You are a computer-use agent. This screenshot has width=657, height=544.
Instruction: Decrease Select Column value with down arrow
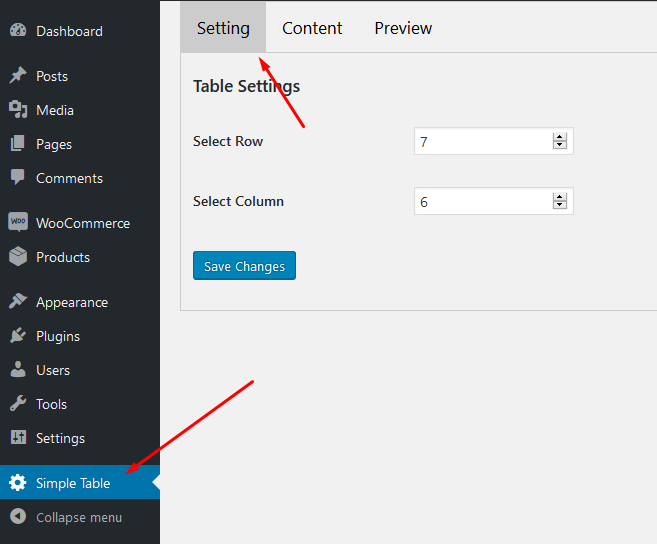(560, 205)
